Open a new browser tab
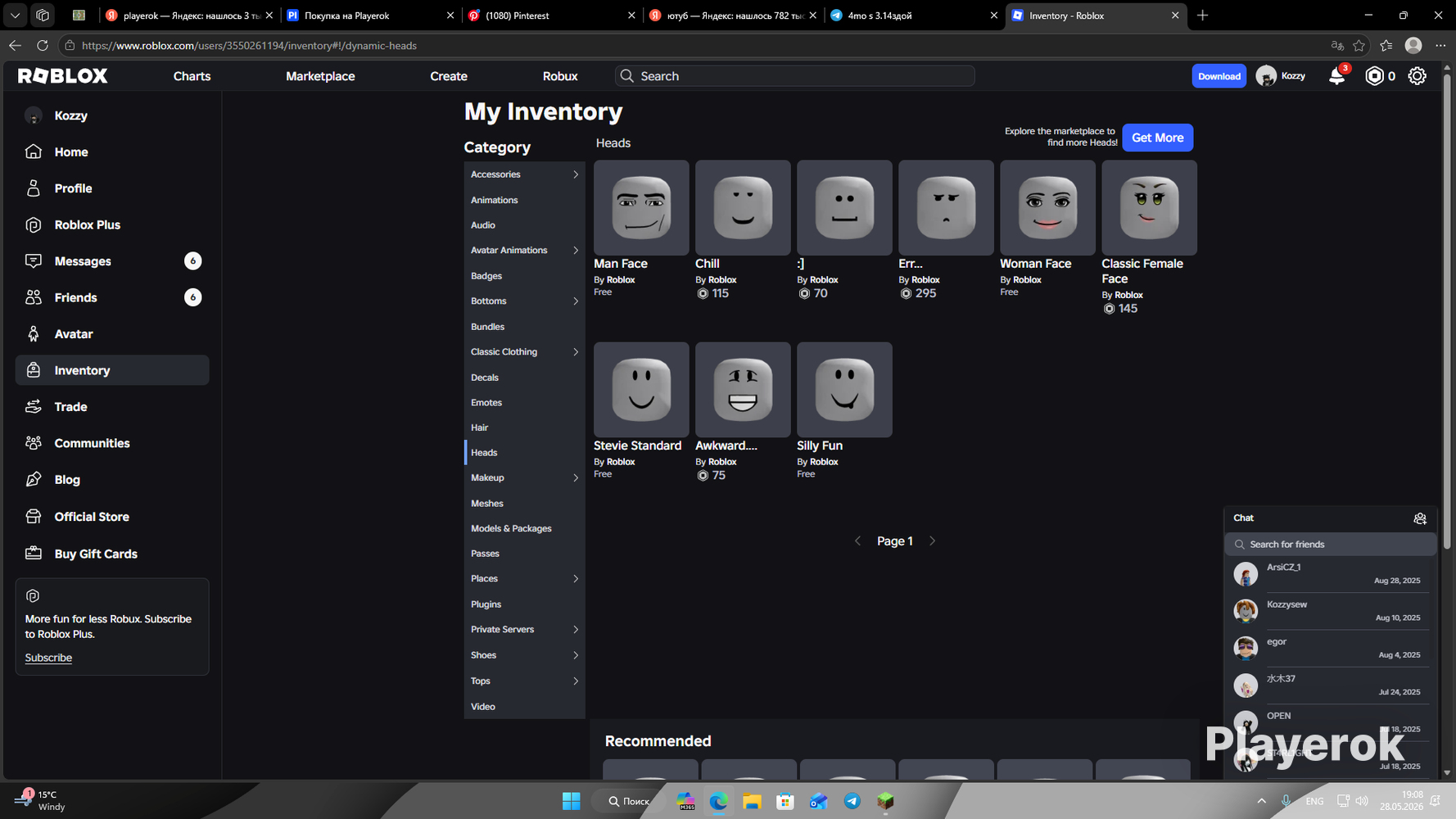Screen dimensions: 1456x819 point(1202,16)
